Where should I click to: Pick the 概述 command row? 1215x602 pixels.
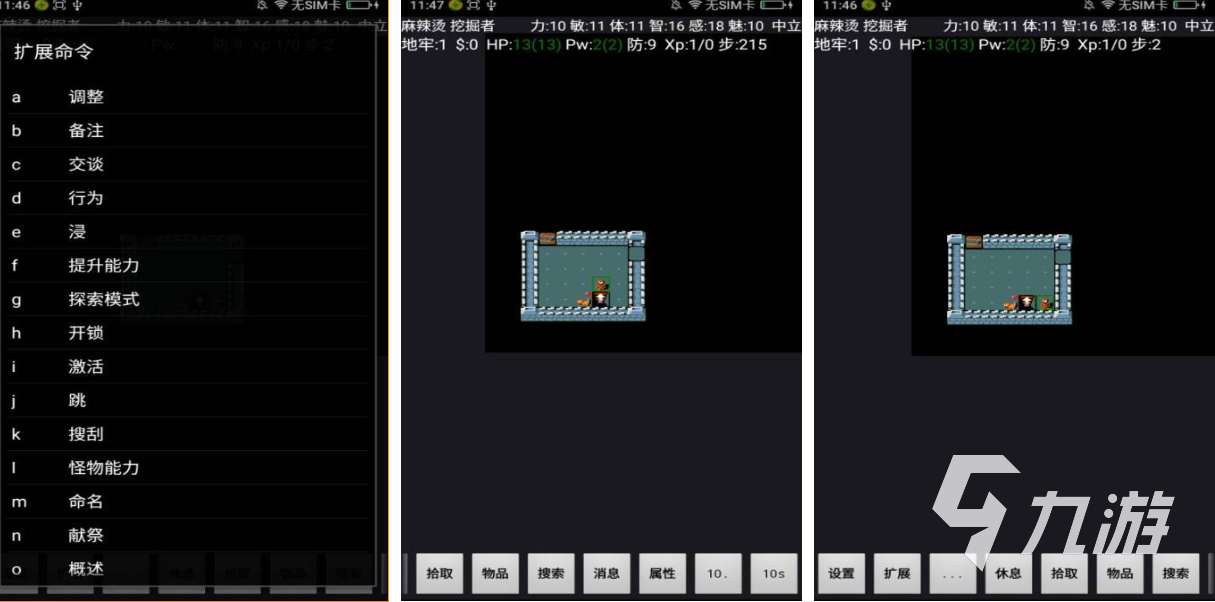(x=190, y=569)
